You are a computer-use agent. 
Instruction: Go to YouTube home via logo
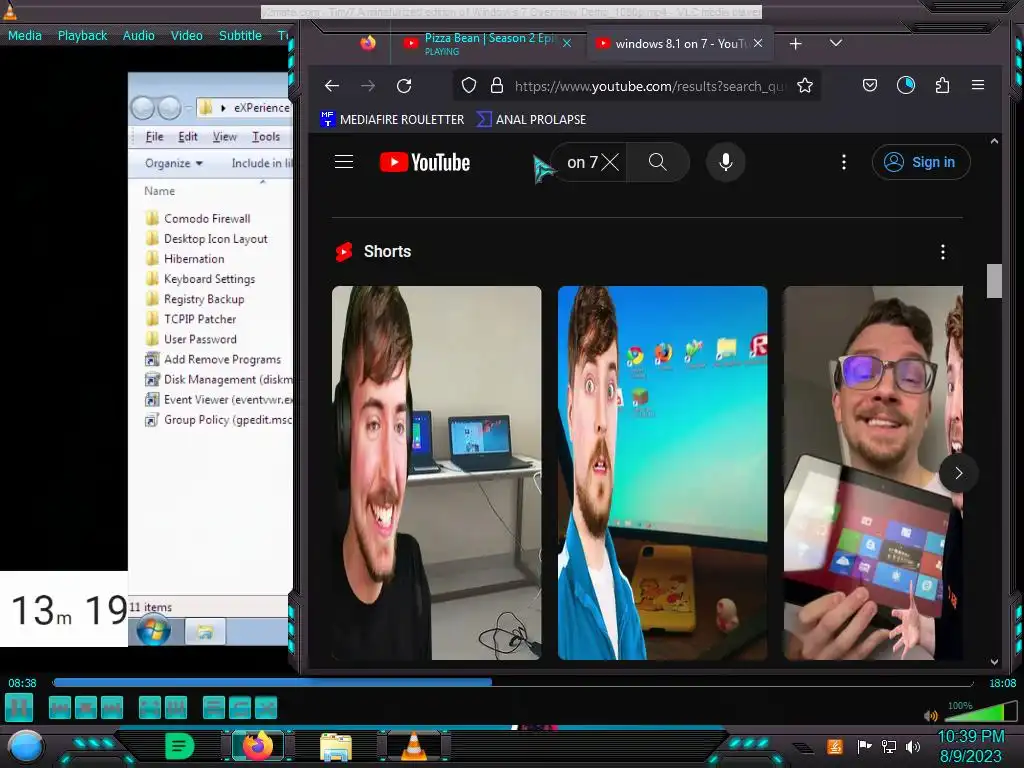coord(424,162)
